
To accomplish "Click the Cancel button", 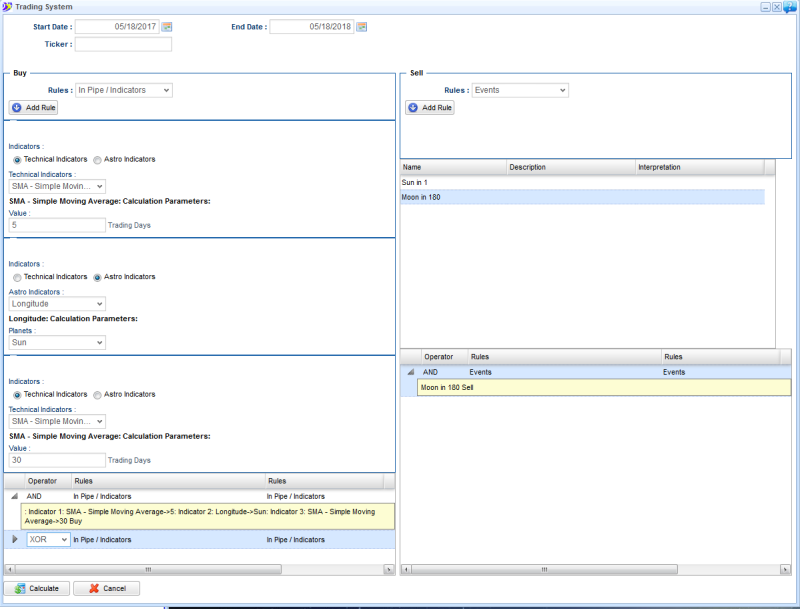I will pyautogui.click(x=106, y=588).
